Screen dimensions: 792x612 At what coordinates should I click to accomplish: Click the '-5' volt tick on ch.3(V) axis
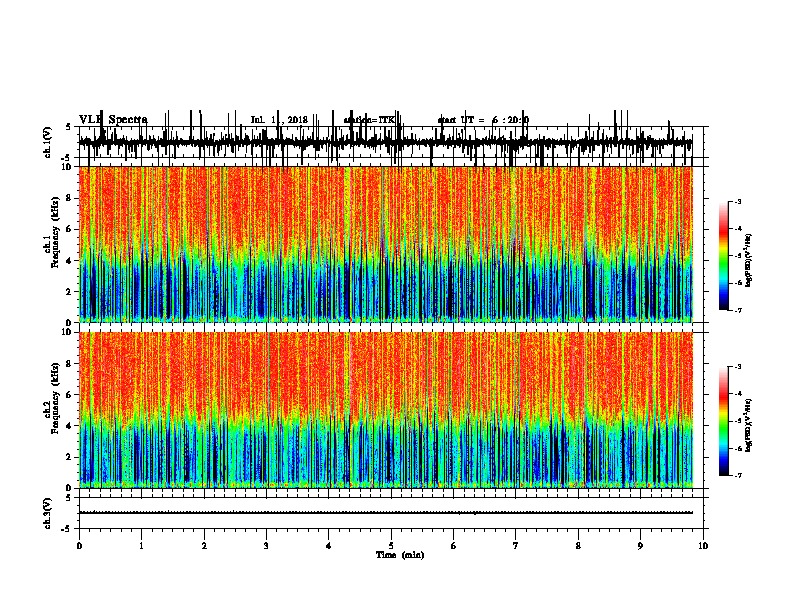(x=68, y=529)
